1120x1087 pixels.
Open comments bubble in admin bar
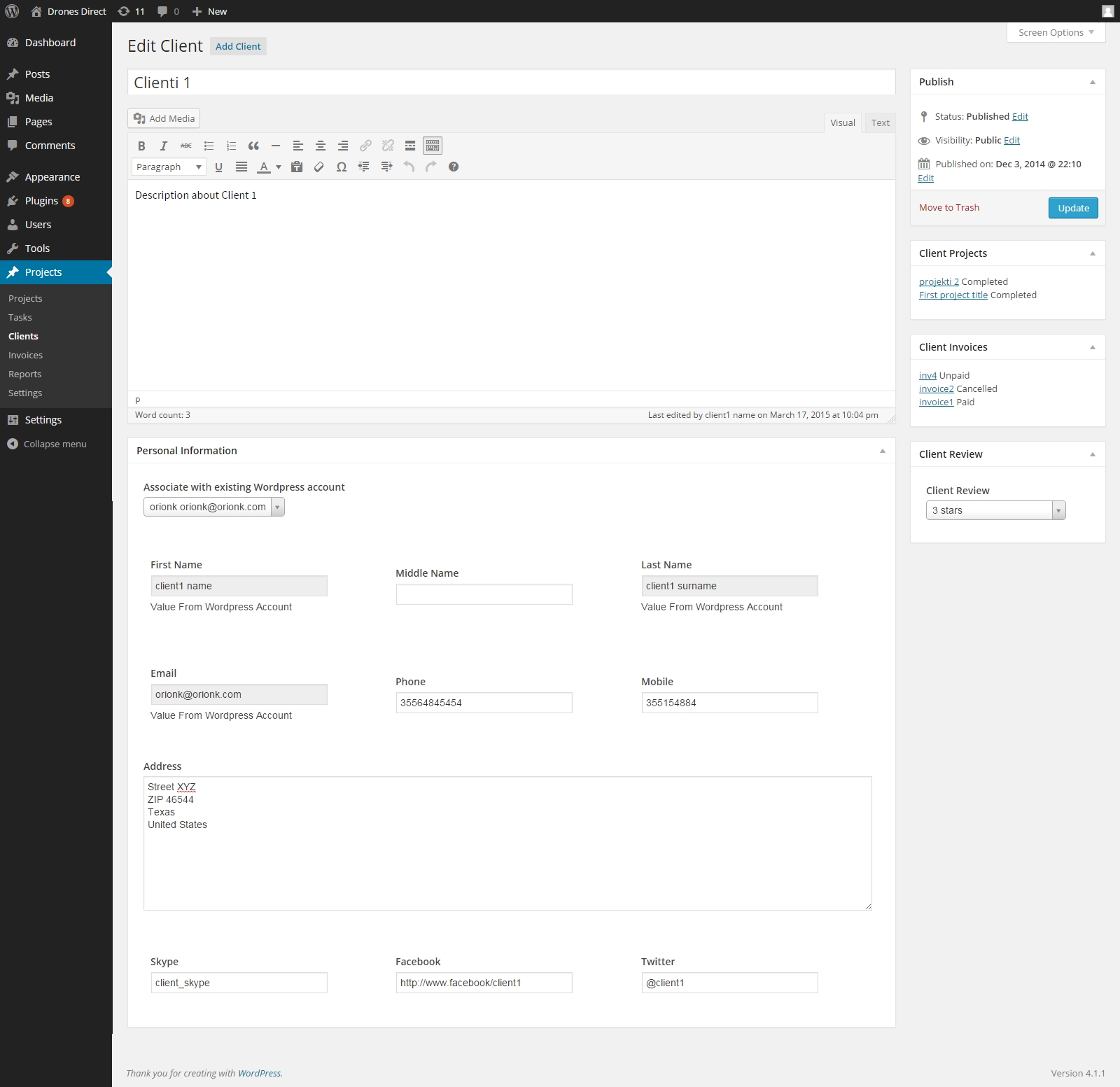(x=168, y=11)
